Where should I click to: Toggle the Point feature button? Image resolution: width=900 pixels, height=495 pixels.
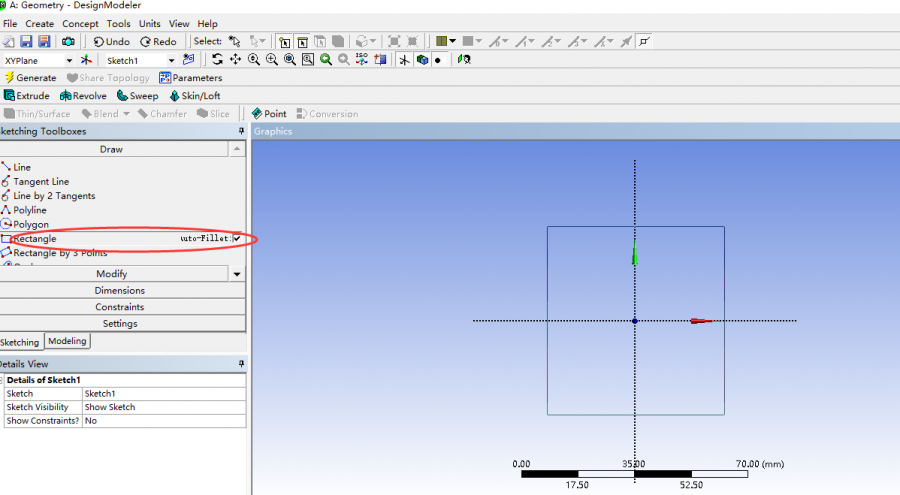pos(268,114)
